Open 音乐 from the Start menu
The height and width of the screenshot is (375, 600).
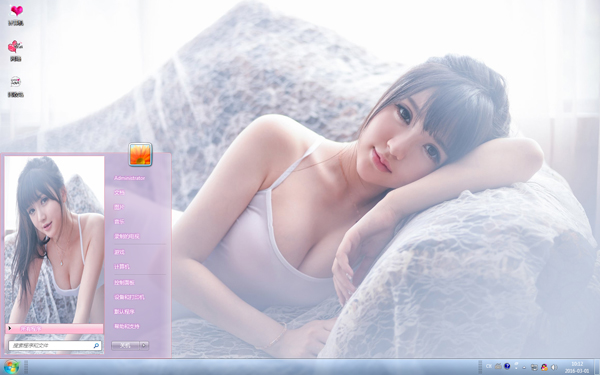point(119,222)
